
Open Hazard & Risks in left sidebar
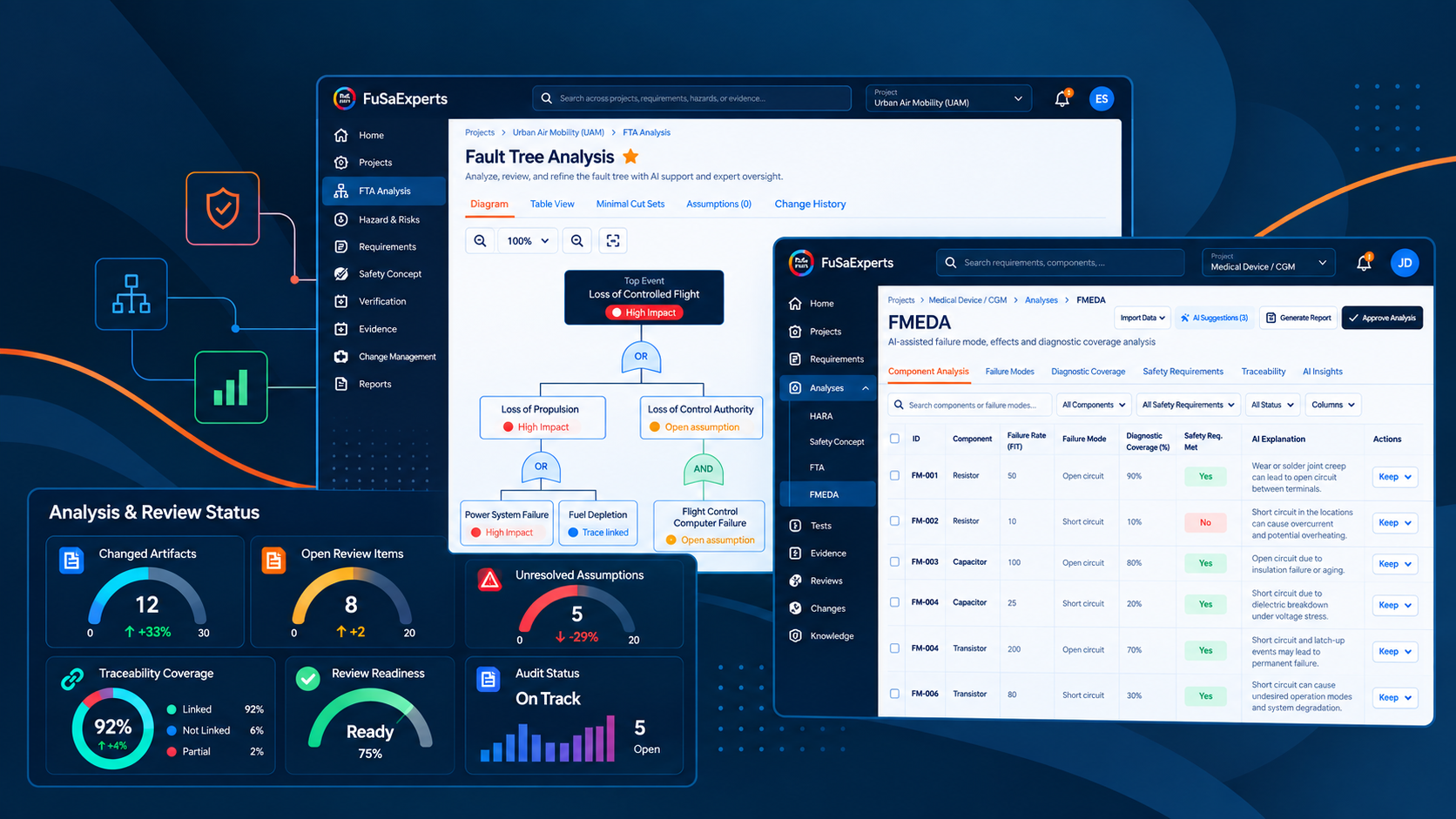384,219
